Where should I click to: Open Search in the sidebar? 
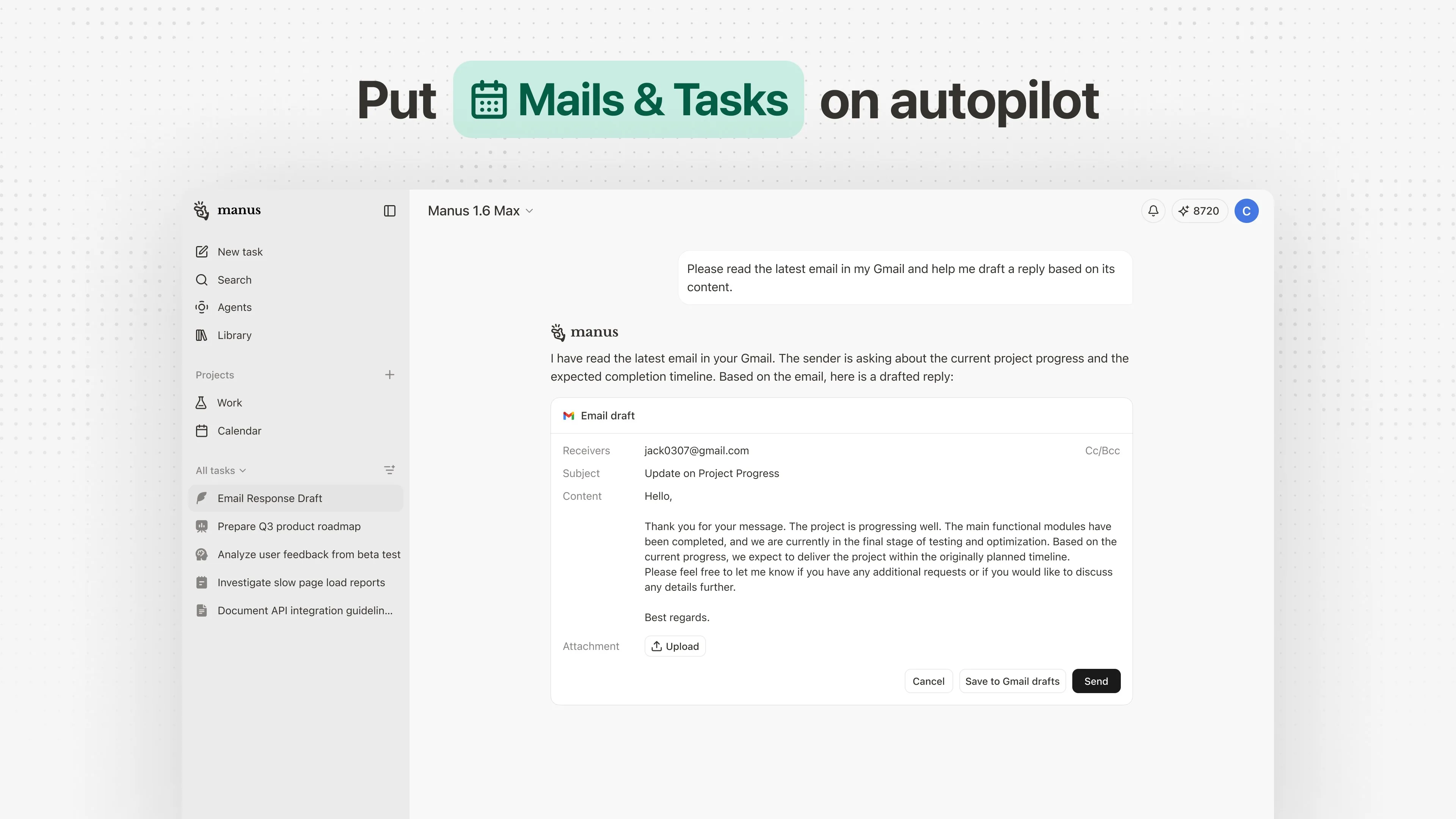(295, 280)
